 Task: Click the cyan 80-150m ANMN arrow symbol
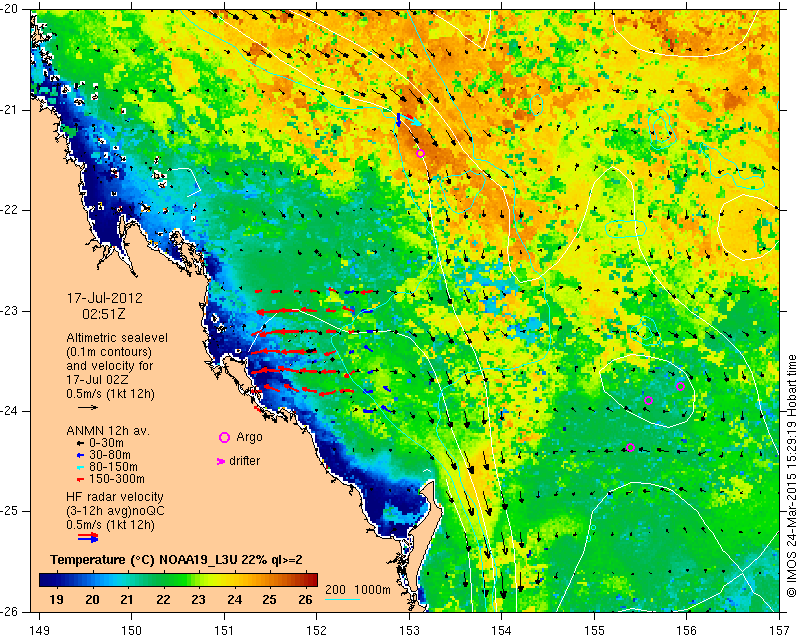[x=80, y=467]
